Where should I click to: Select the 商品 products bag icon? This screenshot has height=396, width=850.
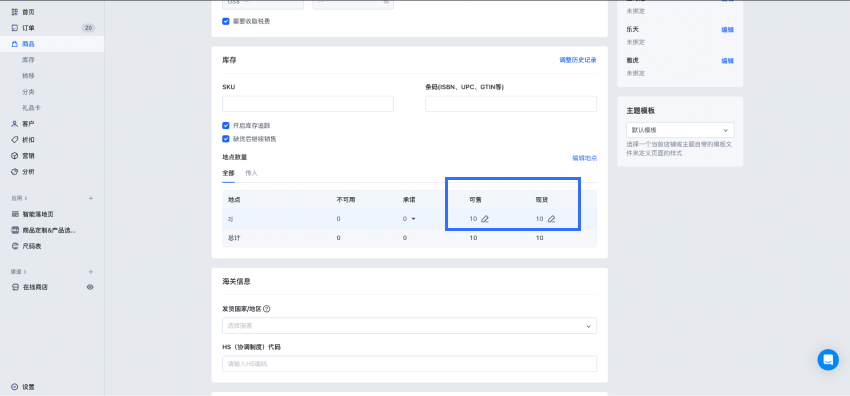(x=15, y=44)
